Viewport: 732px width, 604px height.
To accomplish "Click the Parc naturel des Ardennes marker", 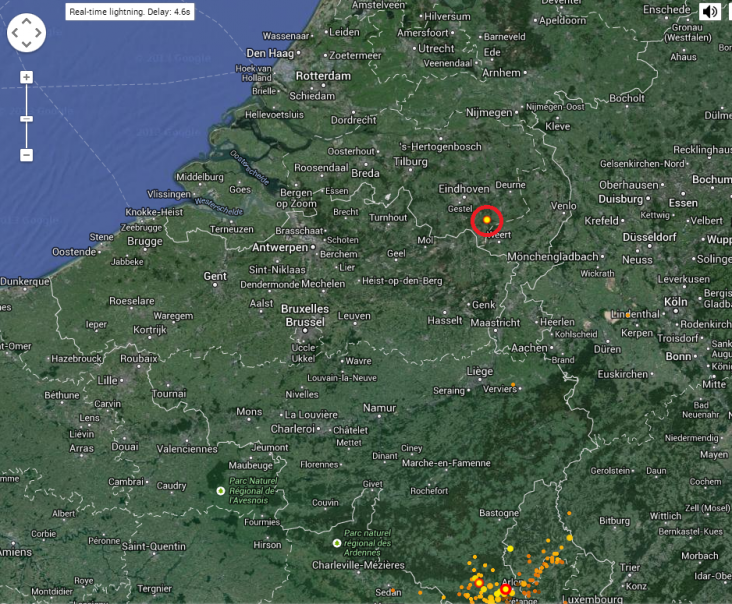I will pyautogui.click(x=337, y=543).
